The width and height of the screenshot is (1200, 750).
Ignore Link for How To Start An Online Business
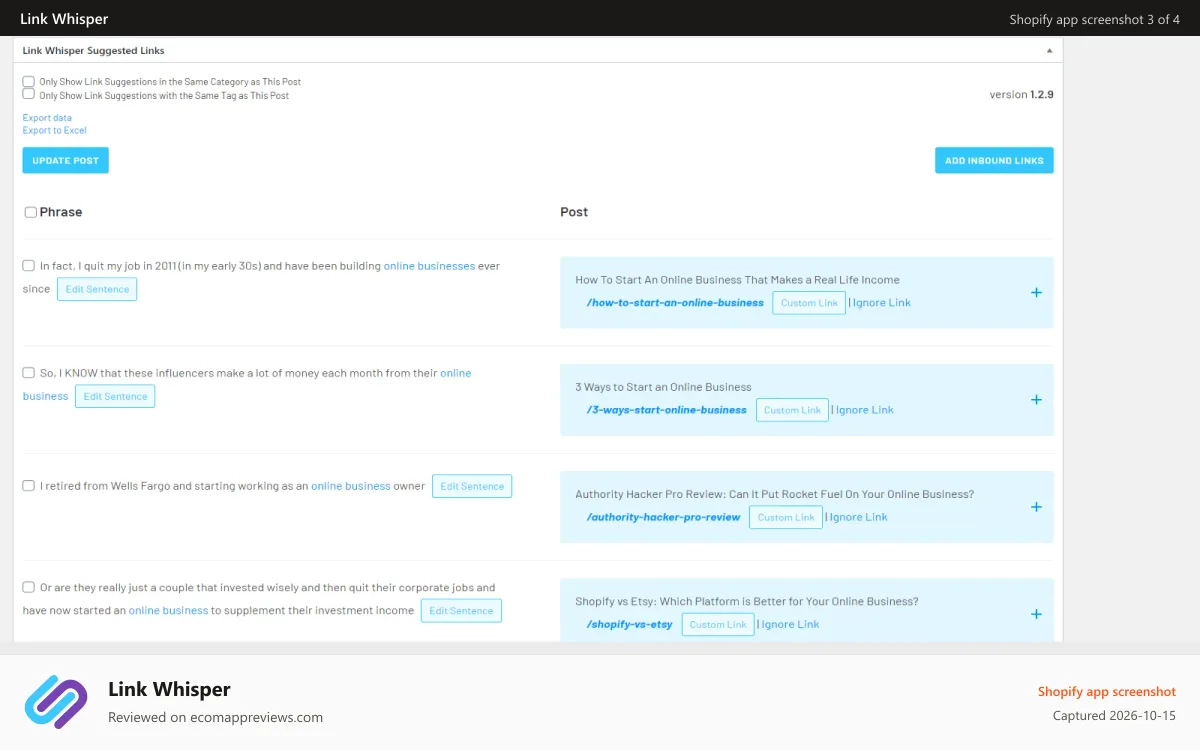click(x=882, y=303)
